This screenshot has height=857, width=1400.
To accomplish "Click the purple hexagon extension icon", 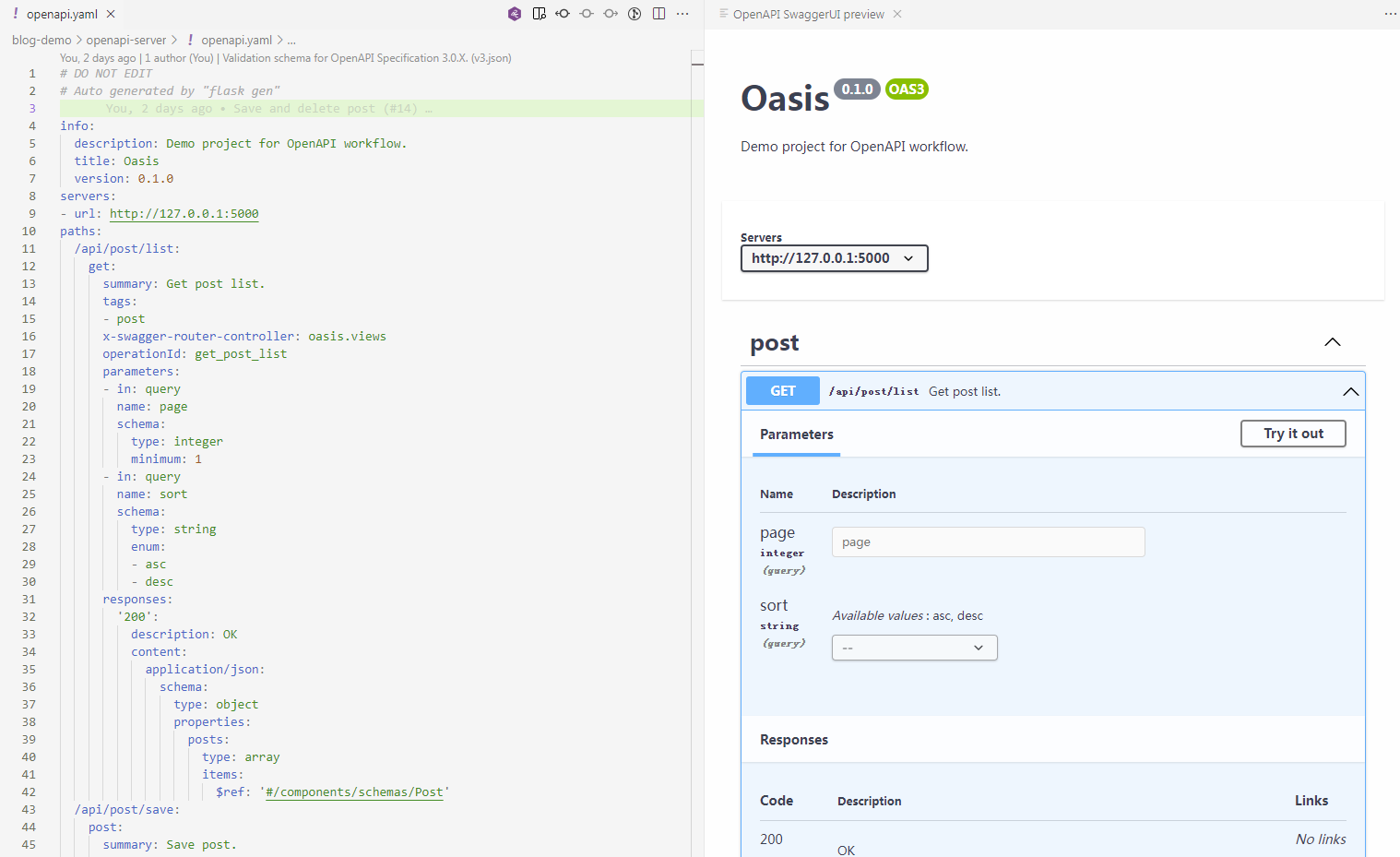I will pyautogui.click(x=515, y=14).
